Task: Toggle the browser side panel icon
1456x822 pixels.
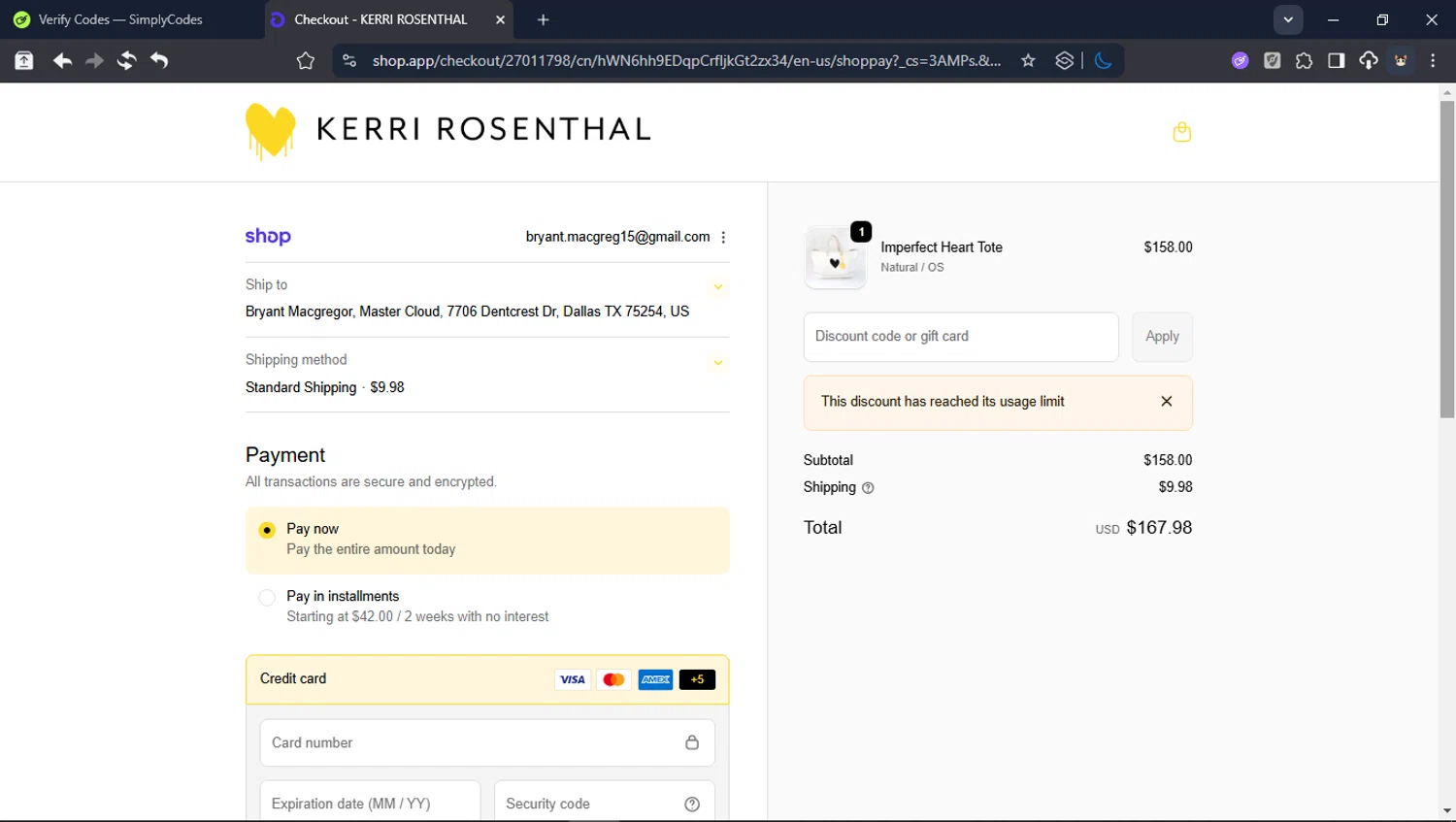Action: [x=1336, y=61]
